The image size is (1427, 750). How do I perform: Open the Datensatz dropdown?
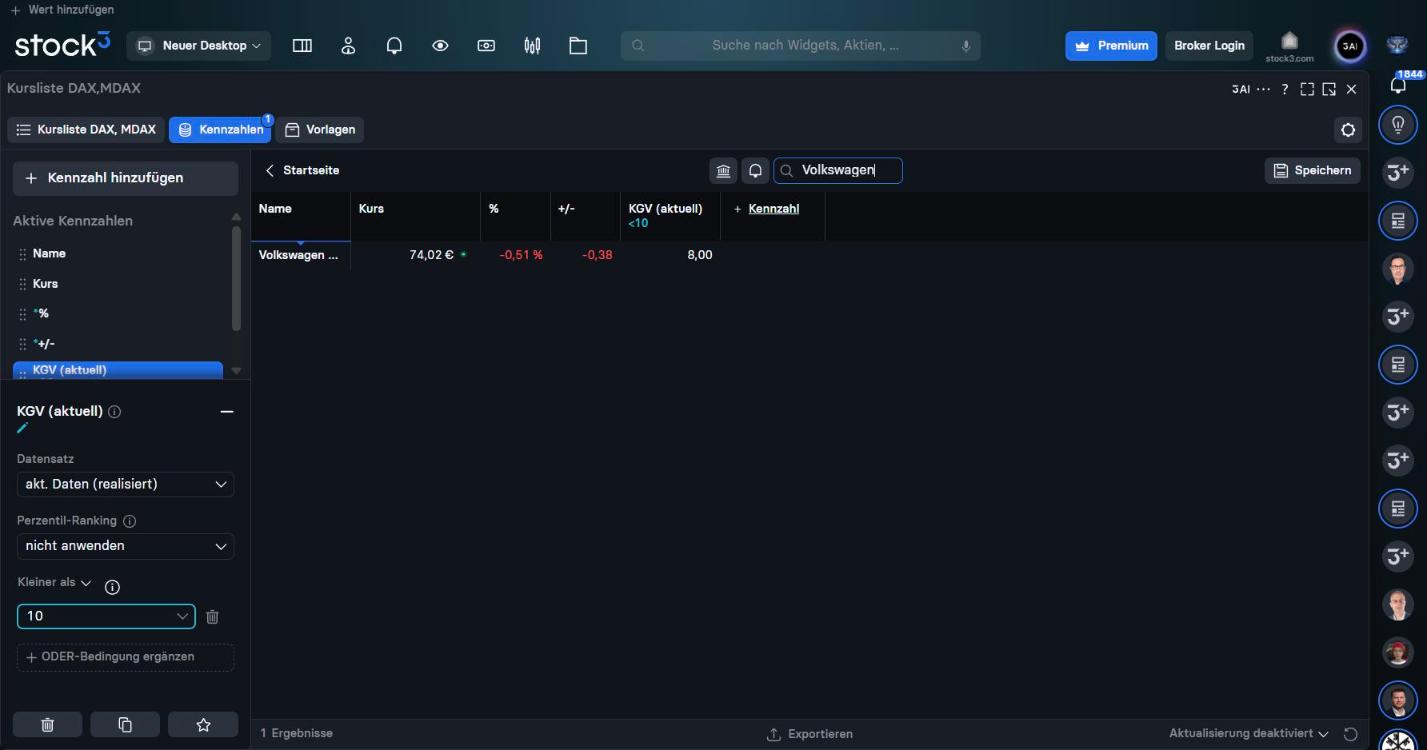pyautogui.click(x=125, y=484)
